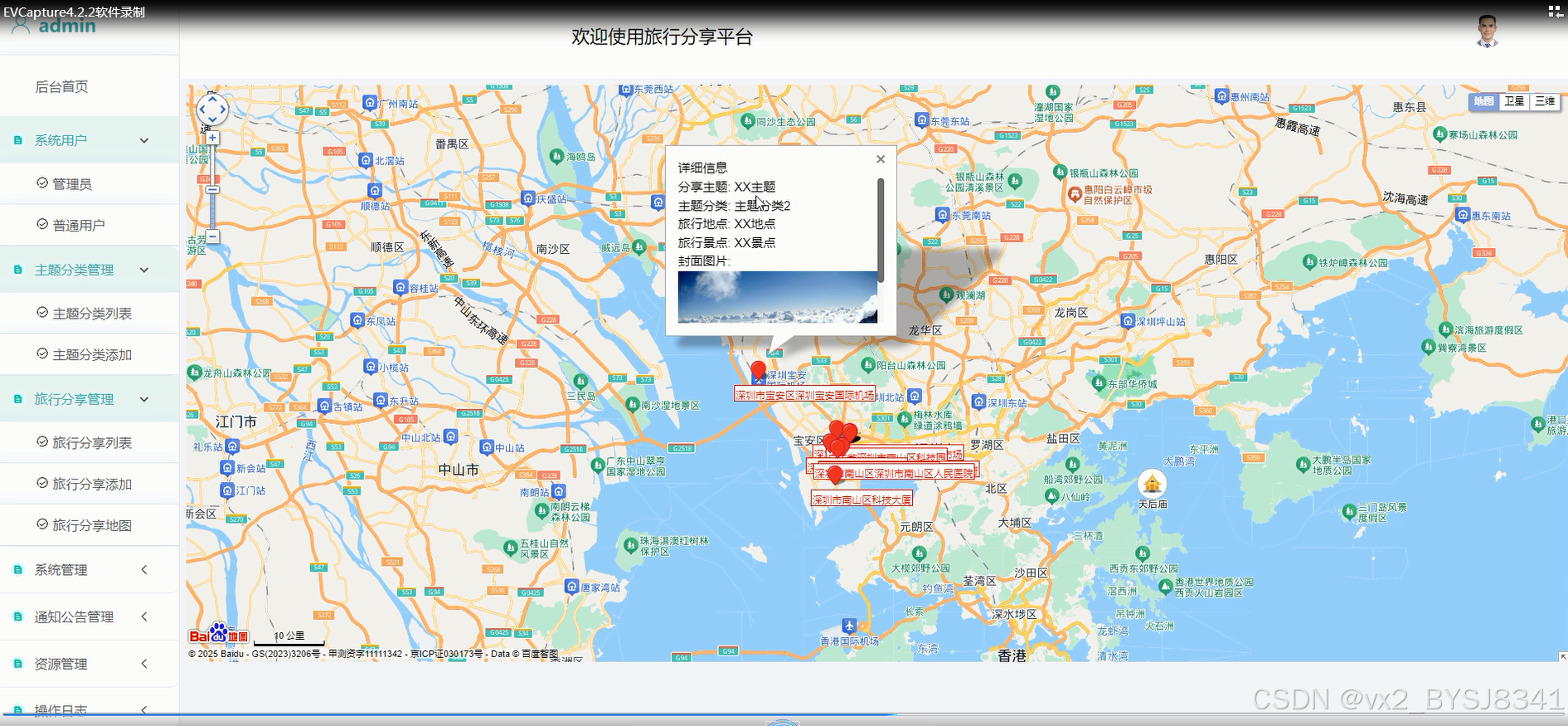Open 主题分类列表 page
The width and height of the screenshot is (1568, 726).
coord(90,313)
